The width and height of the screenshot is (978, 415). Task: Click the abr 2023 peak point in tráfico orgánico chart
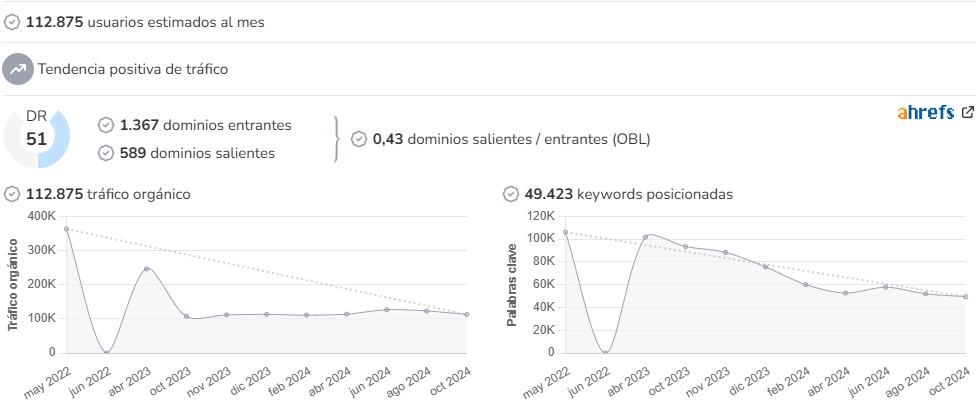point(147,269)
